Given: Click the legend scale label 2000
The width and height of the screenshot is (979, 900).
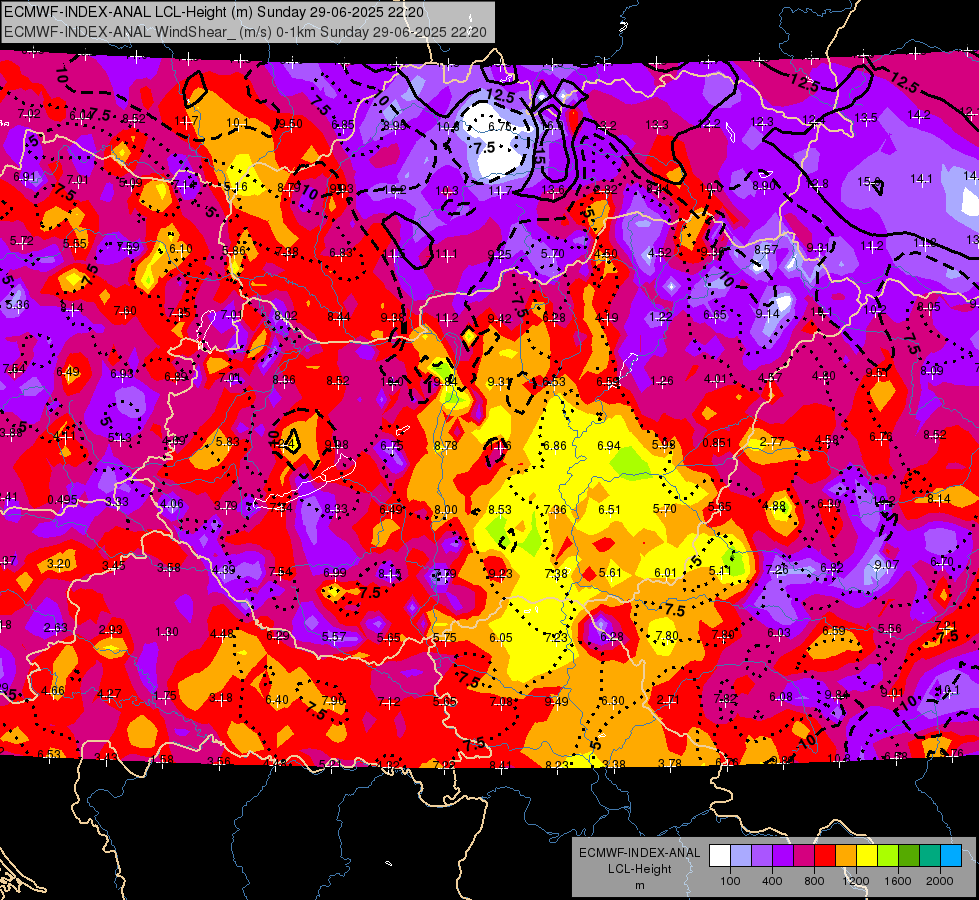Looking at the screenshot, I should tap(939, 881).
